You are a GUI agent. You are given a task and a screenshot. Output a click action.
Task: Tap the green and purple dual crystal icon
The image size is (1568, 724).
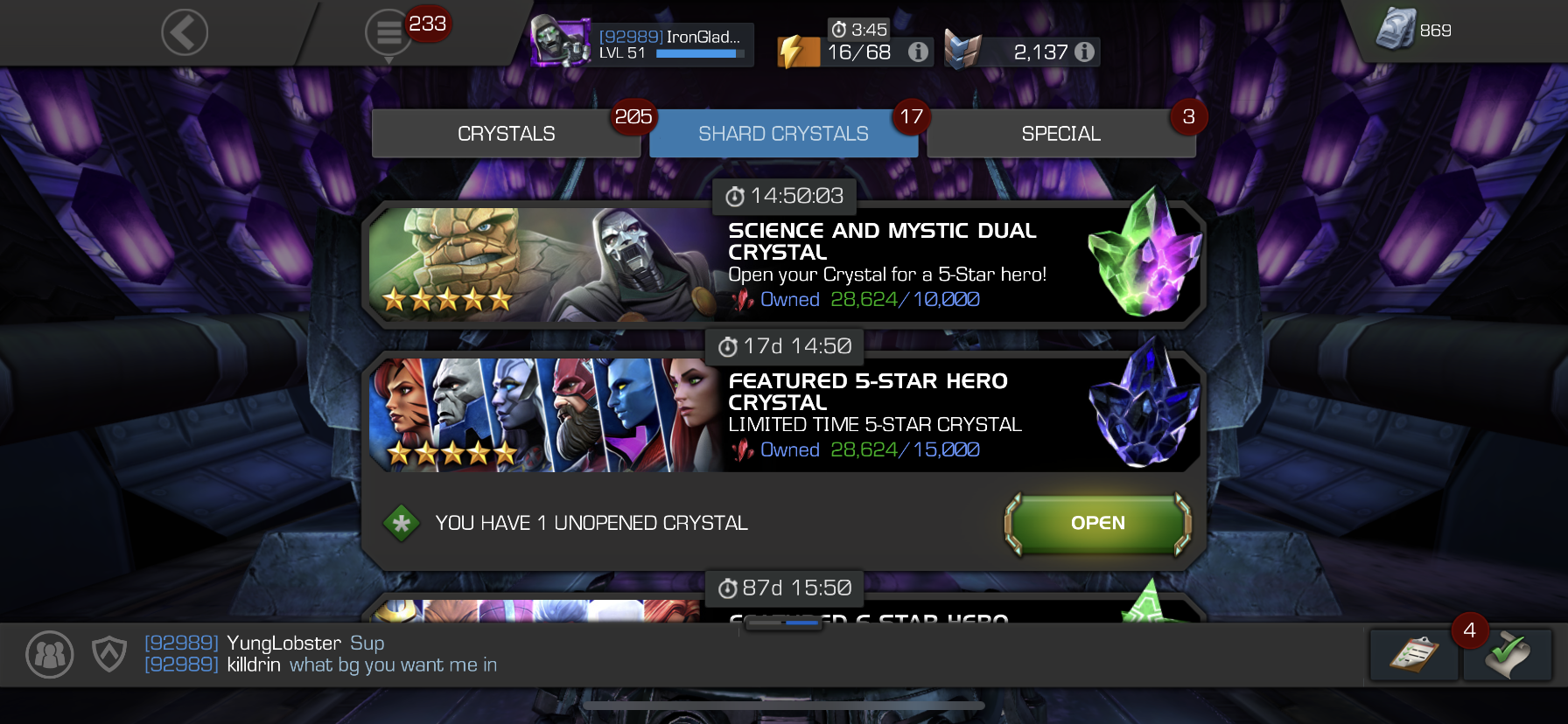(1144, 257)
